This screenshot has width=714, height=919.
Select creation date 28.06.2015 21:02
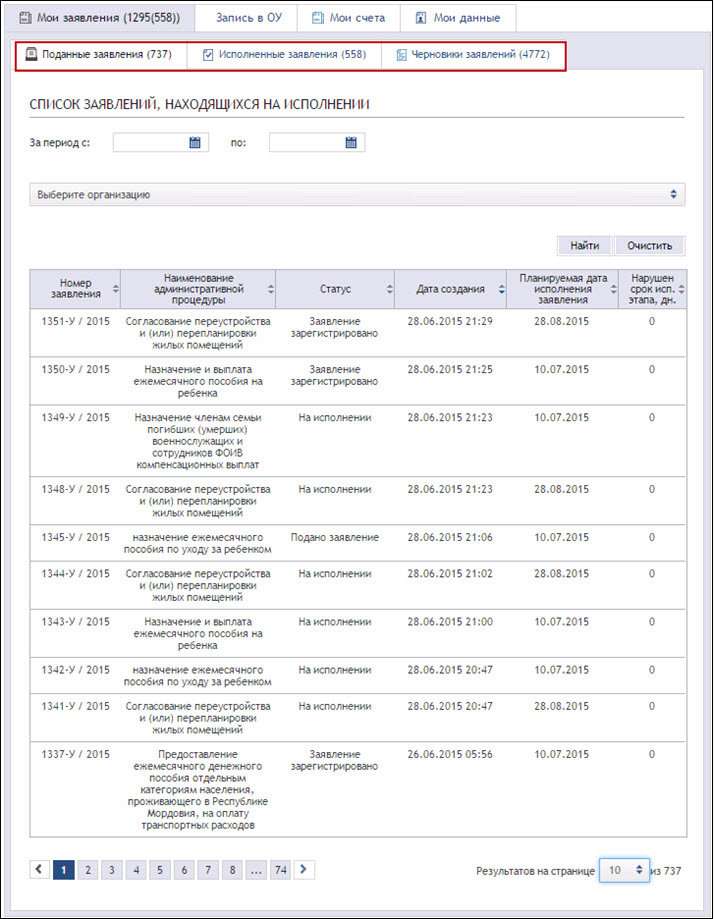click(x=450, y=573)
